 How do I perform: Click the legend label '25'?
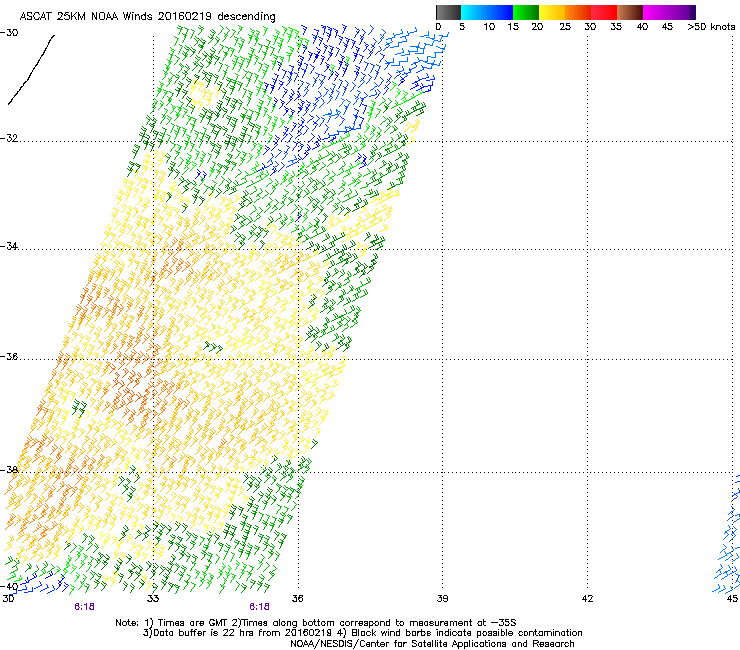(x=565, y=27)
